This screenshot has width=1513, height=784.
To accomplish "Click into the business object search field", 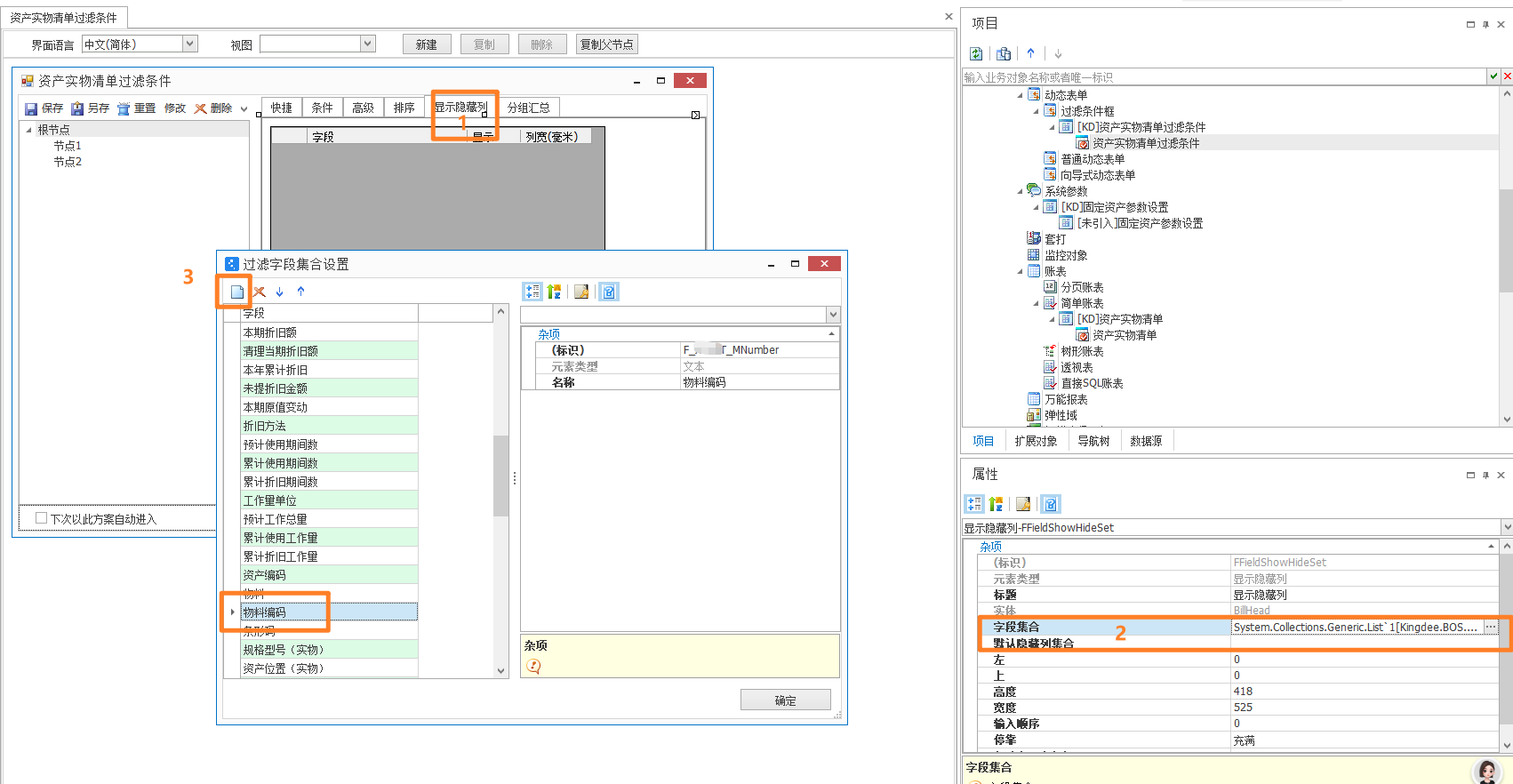I will (1223, 77).
